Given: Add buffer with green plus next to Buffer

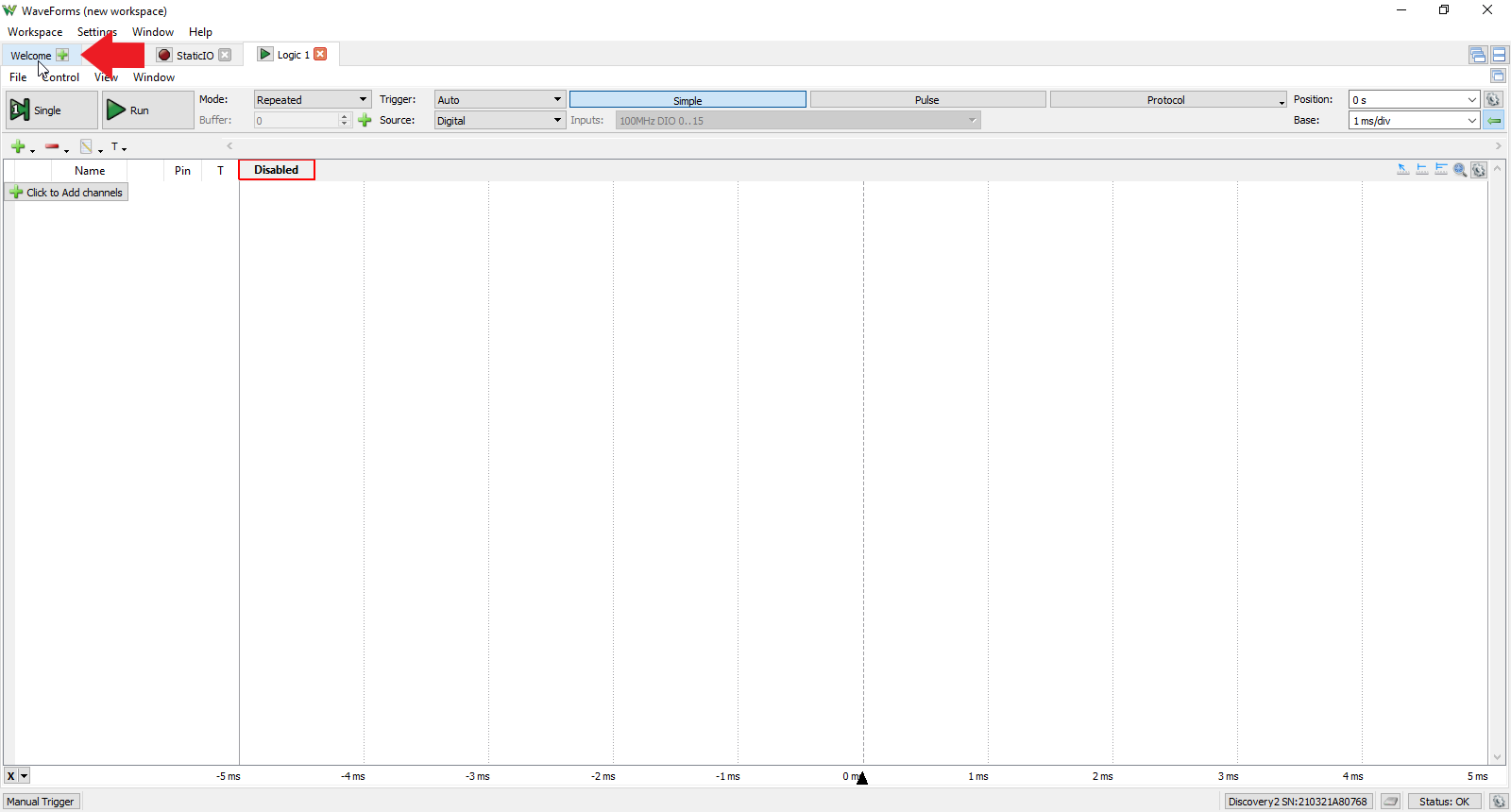Looking at the screenshot, I should click(365, 120).
